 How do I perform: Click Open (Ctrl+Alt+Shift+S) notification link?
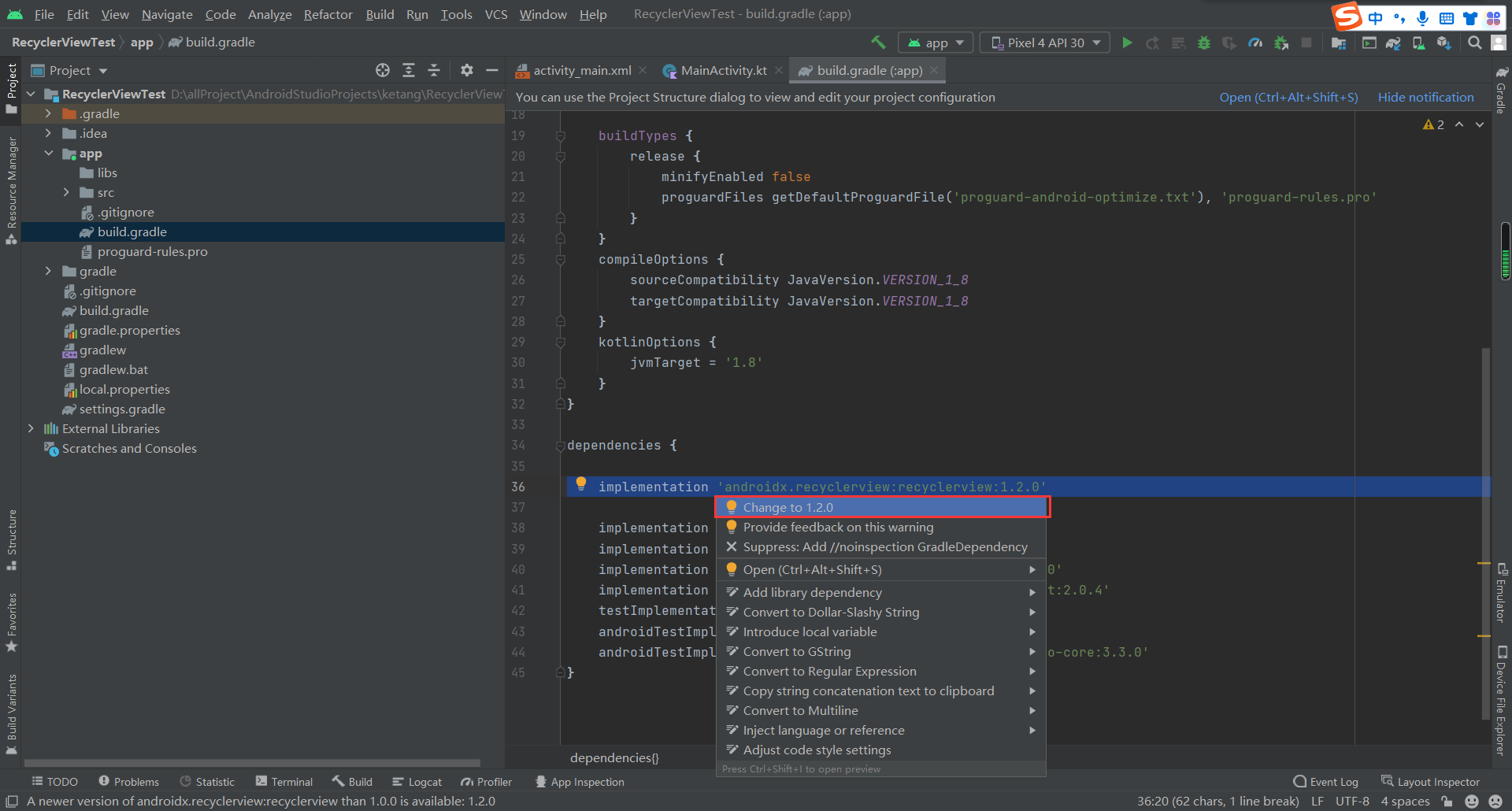tap(1288, 97)
